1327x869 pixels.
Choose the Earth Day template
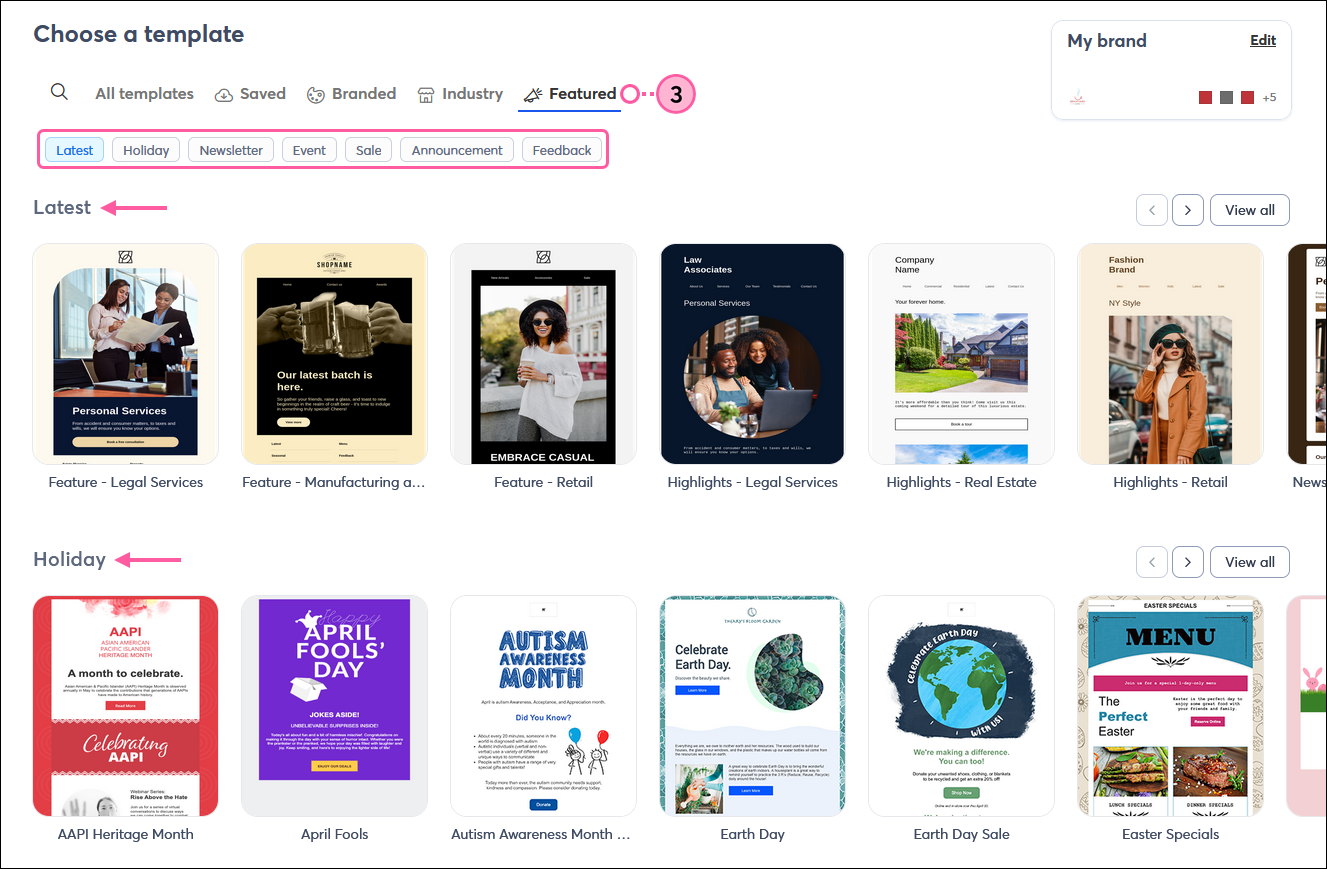(x=752, y=706)
